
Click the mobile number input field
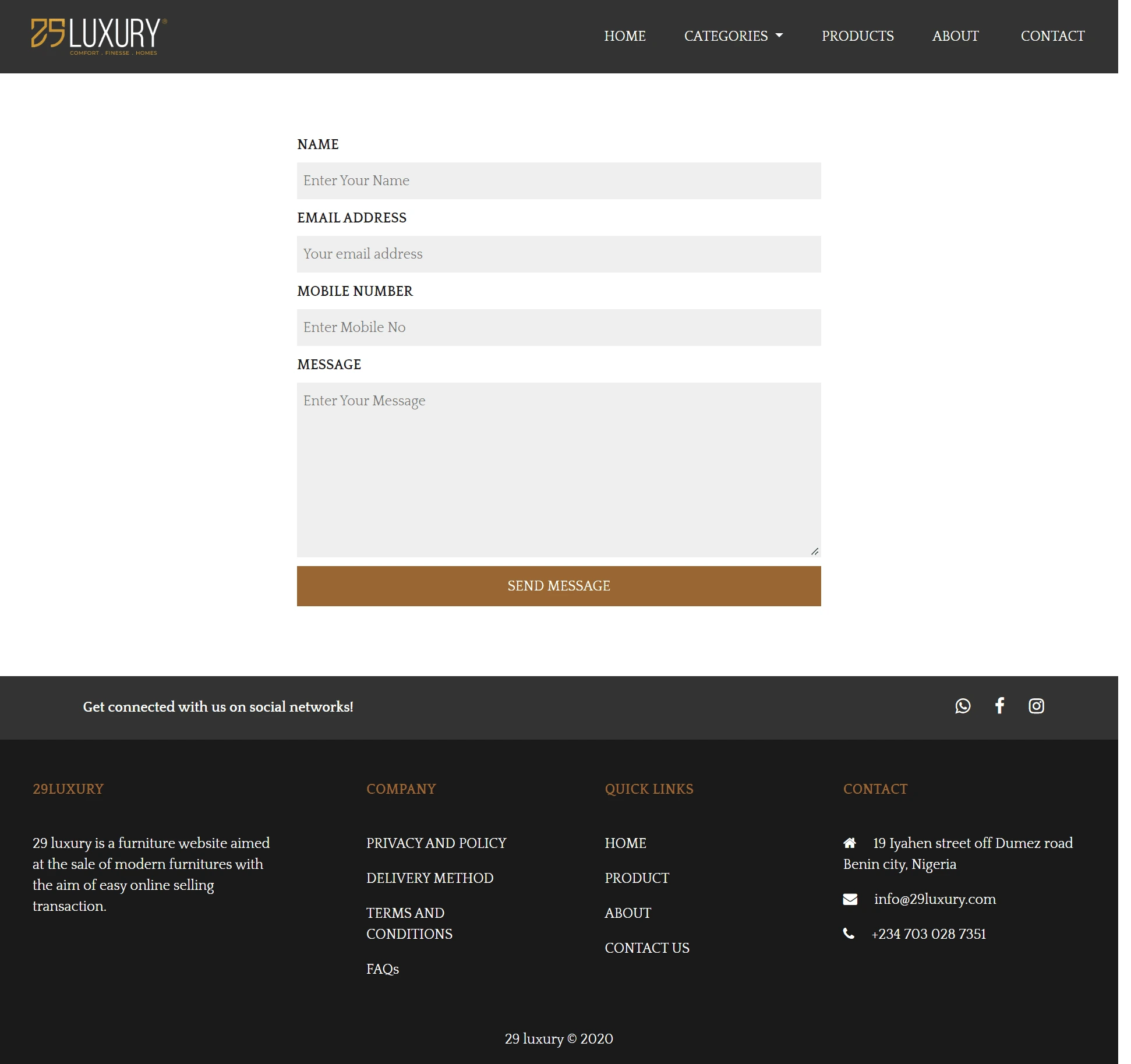tap(559, 327)
